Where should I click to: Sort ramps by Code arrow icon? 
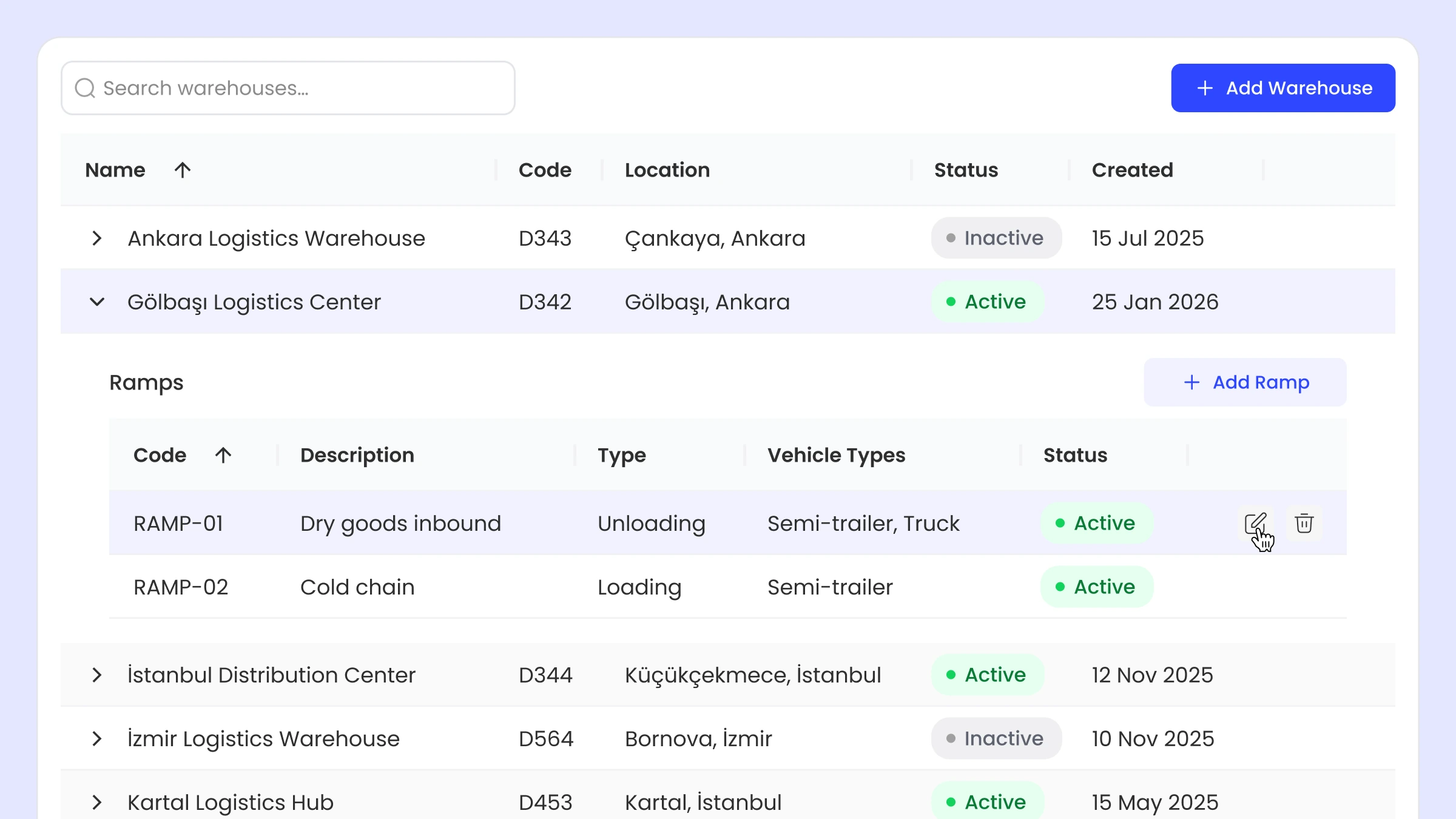click(x=223, y=455)
